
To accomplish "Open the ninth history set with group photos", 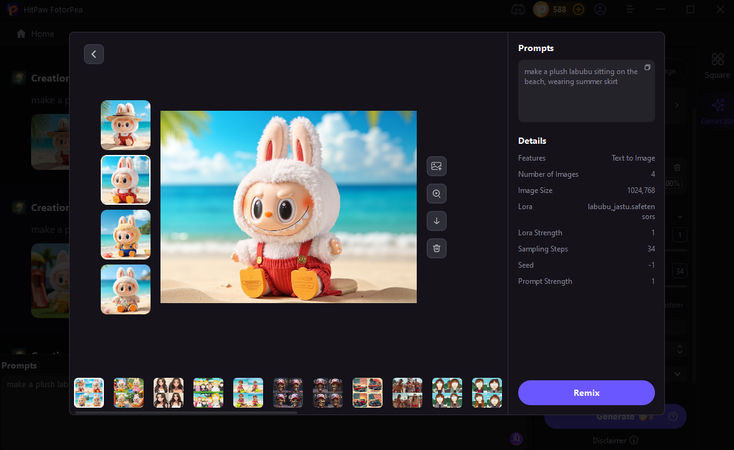I will tap(407, 392).
